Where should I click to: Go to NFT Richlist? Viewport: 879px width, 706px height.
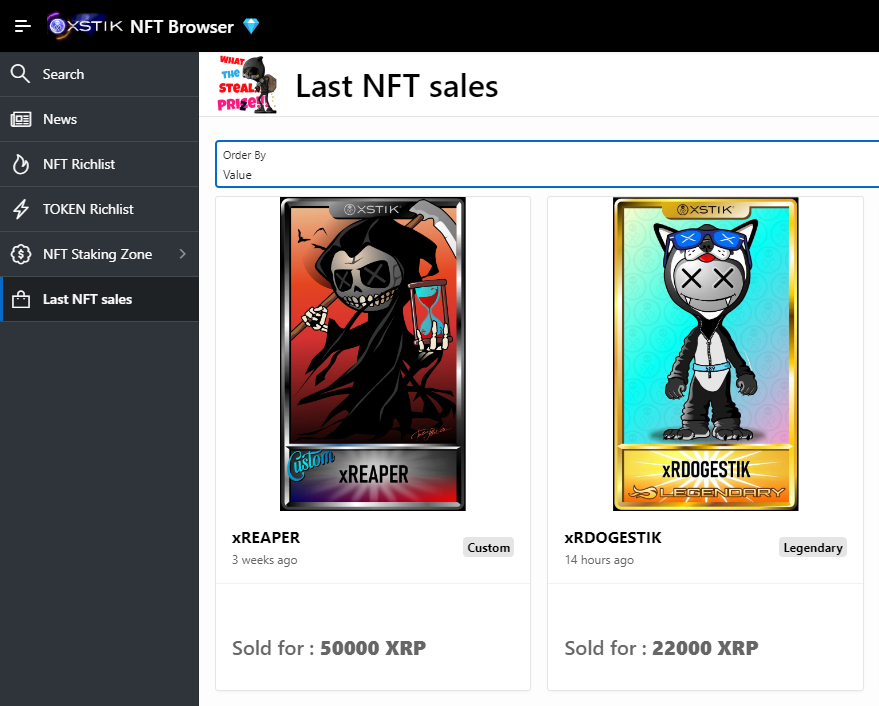pyautogui.click(x=99, y=164)
